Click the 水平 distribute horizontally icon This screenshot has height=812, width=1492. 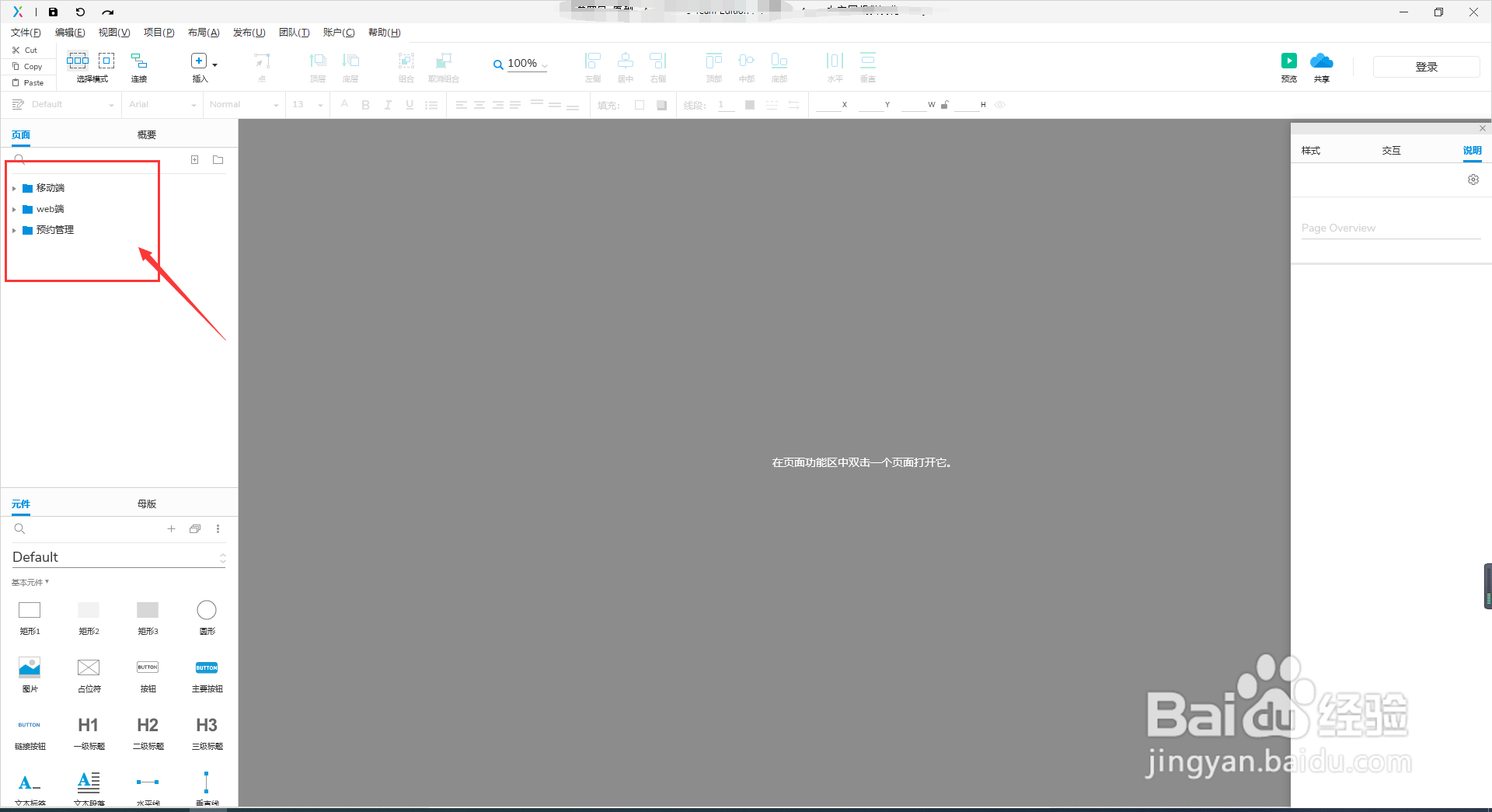(x=835, y=61)
